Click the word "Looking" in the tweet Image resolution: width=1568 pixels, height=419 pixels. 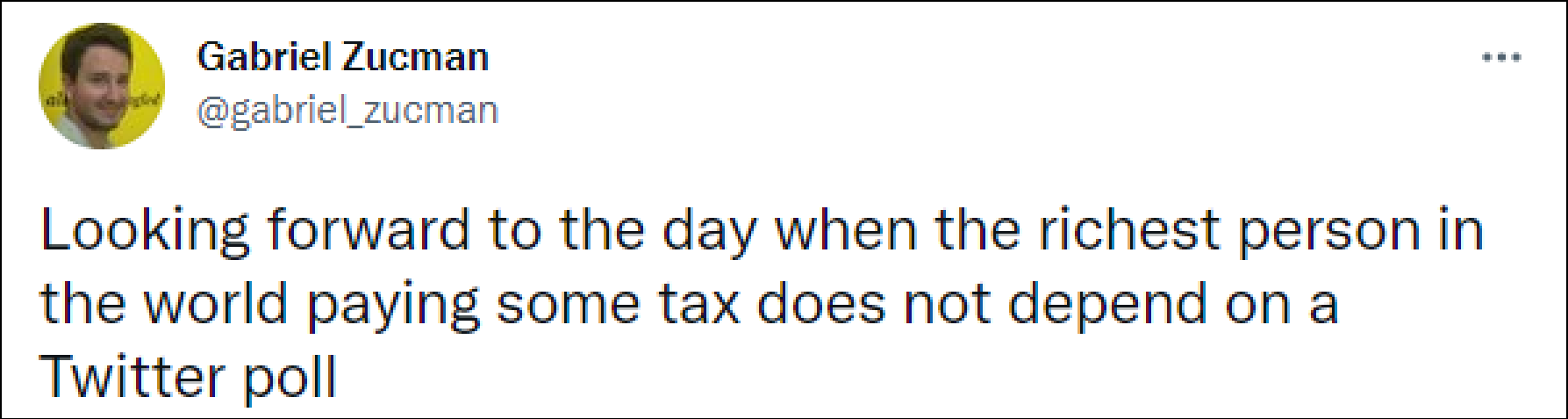145,232
